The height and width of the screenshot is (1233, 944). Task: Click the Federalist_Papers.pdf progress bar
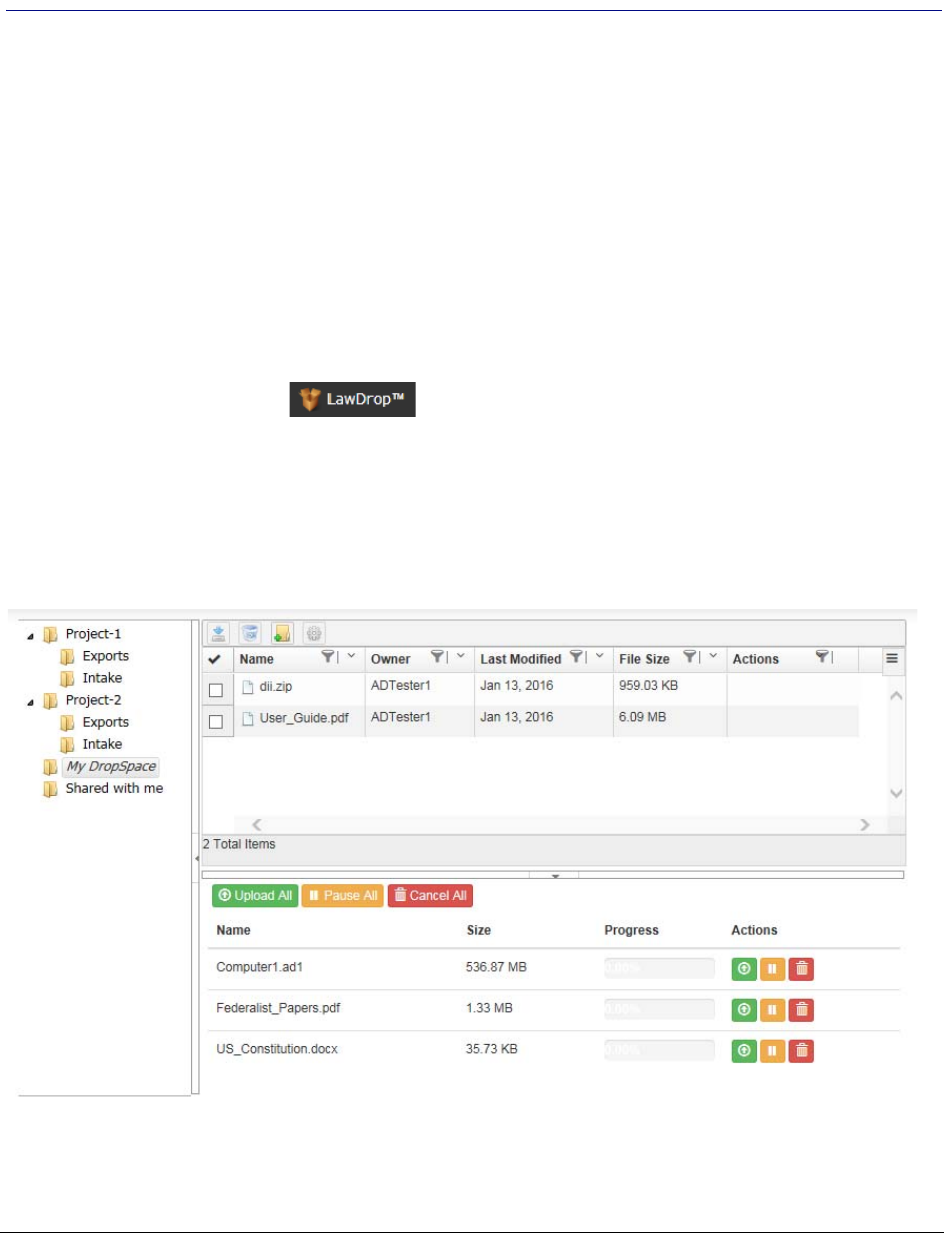pyautogui.click(x=659, y=1009)
